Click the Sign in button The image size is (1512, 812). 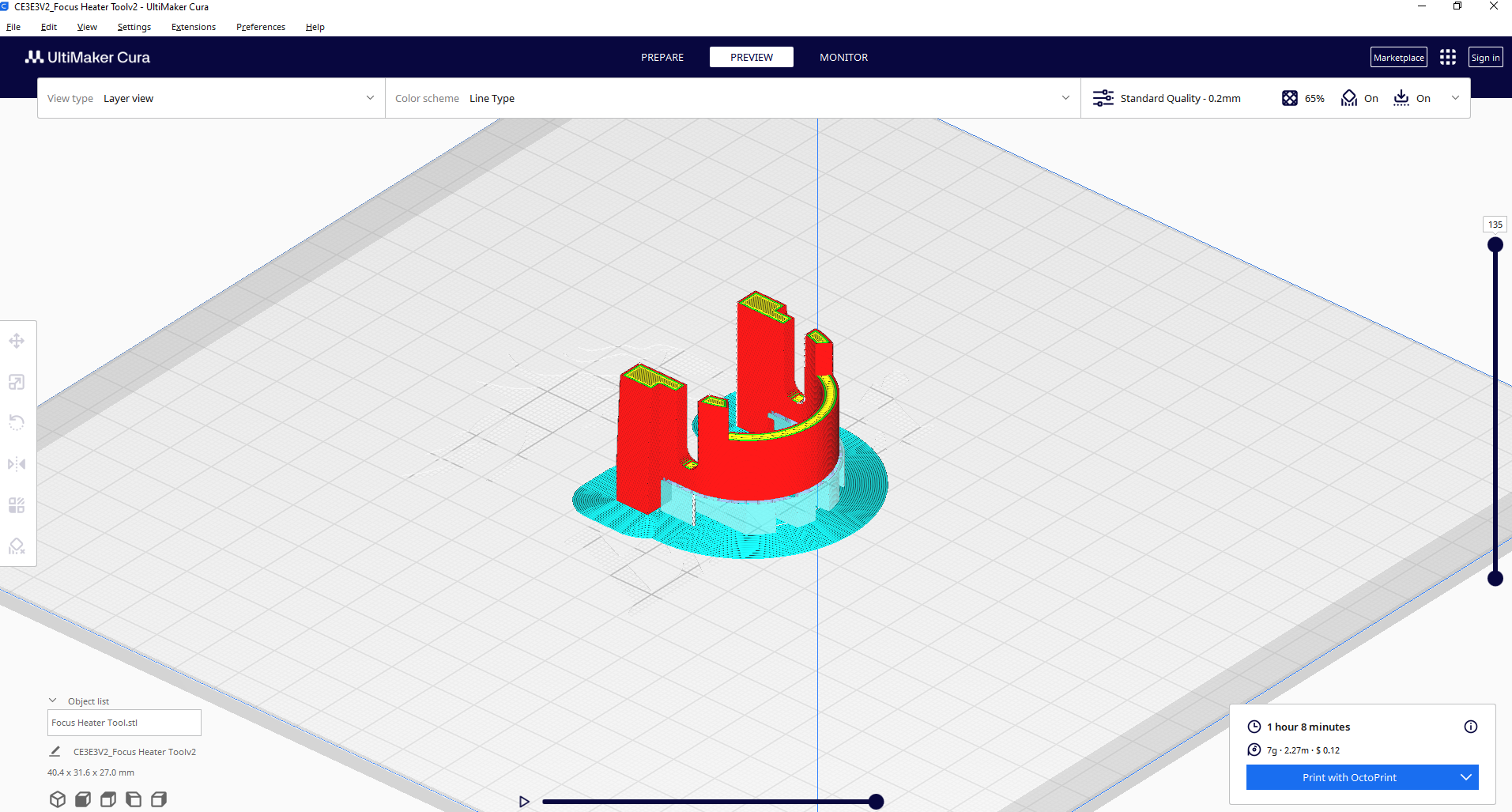[1486, 57]
